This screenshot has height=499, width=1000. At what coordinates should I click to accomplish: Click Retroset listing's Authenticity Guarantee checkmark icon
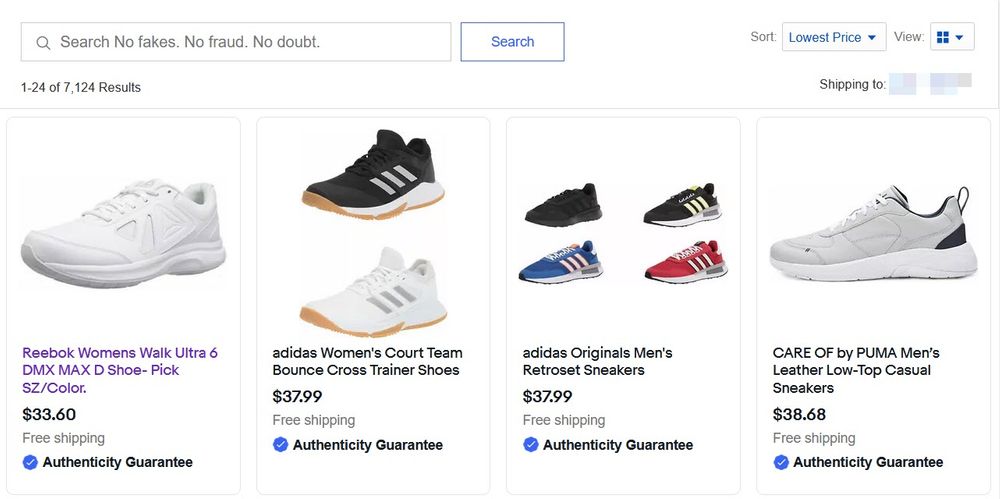point(530,445)
